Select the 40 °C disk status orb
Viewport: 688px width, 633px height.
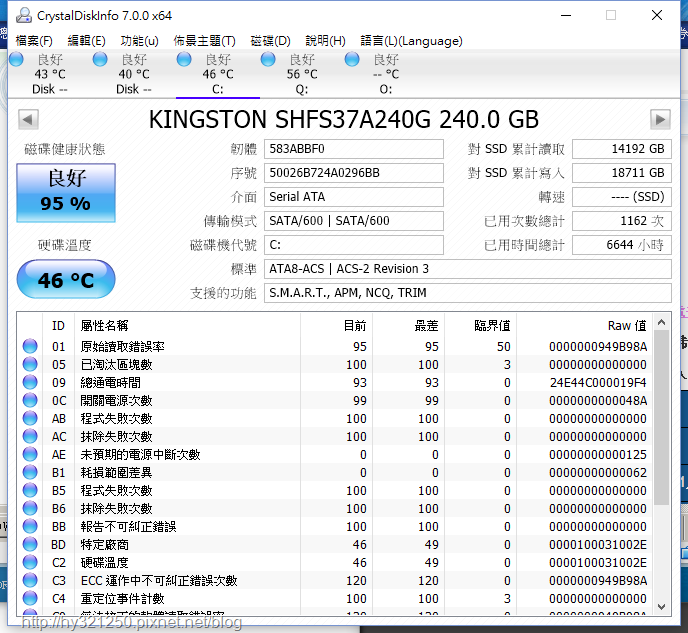(100, 59)
